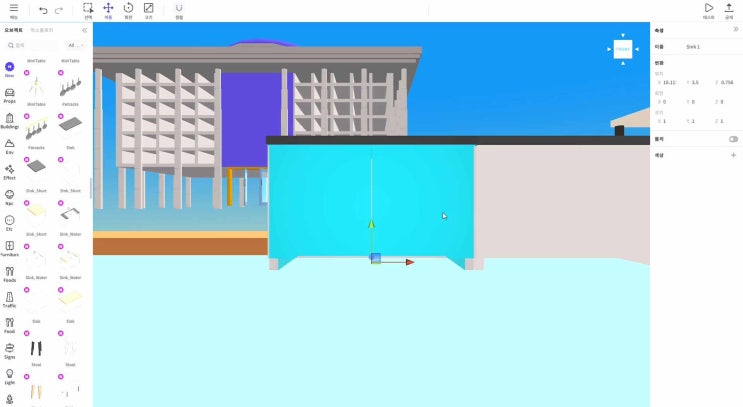743x407 pixels.
Task: Click the object search field
Action: [x=32, y=45]
